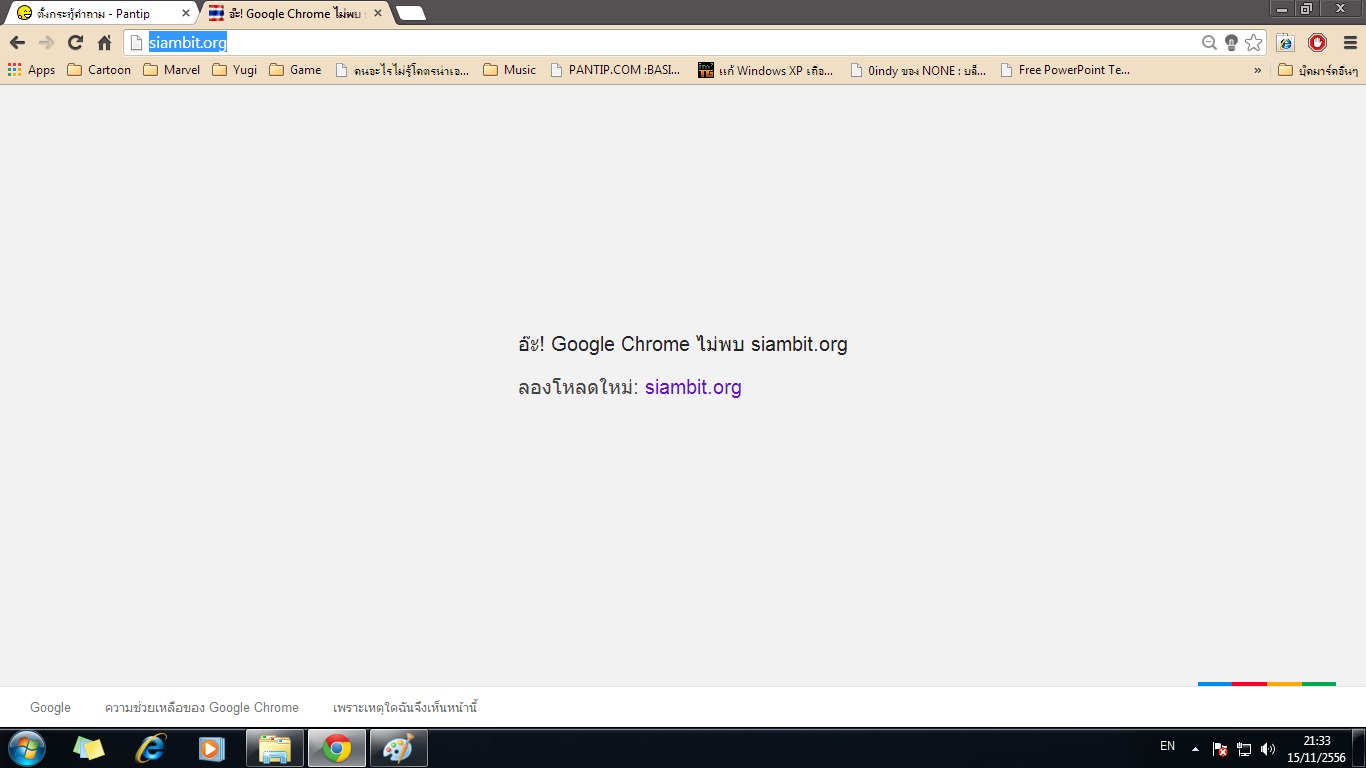Open the Action Center flag icon

click(1220, 748)
